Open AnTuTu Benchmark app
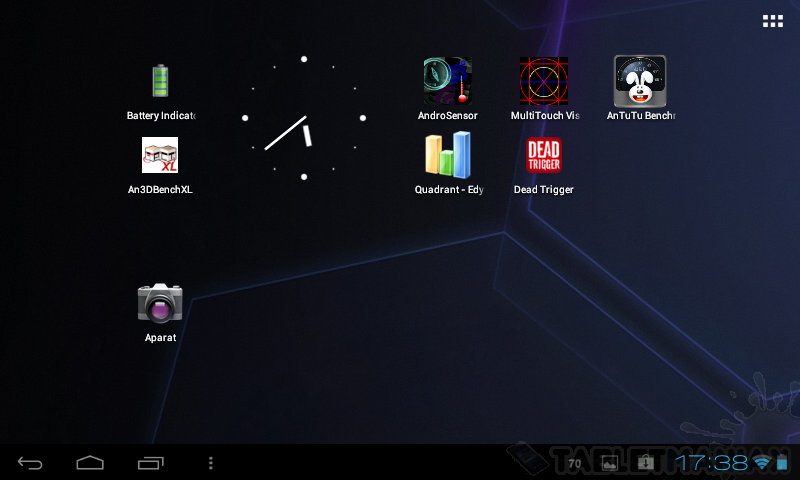Viewport: 800px width, 480px height. [x=640, y=81]
